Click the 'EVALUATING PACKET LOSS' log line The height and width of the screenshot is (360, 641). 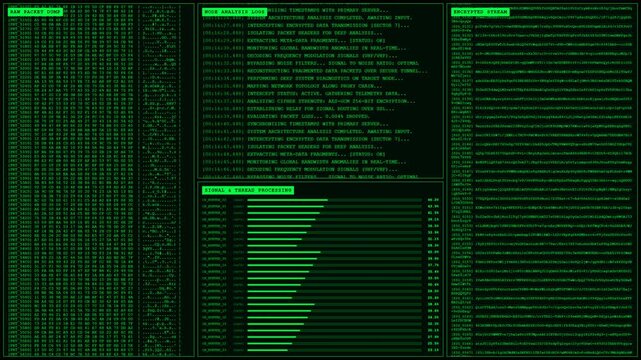point(286,116)
